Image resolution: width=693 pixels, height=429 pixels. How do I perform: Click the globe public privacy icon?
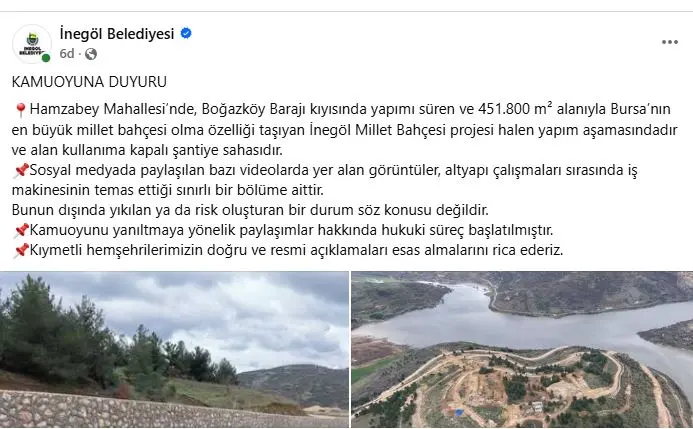(x=91, y=54)
